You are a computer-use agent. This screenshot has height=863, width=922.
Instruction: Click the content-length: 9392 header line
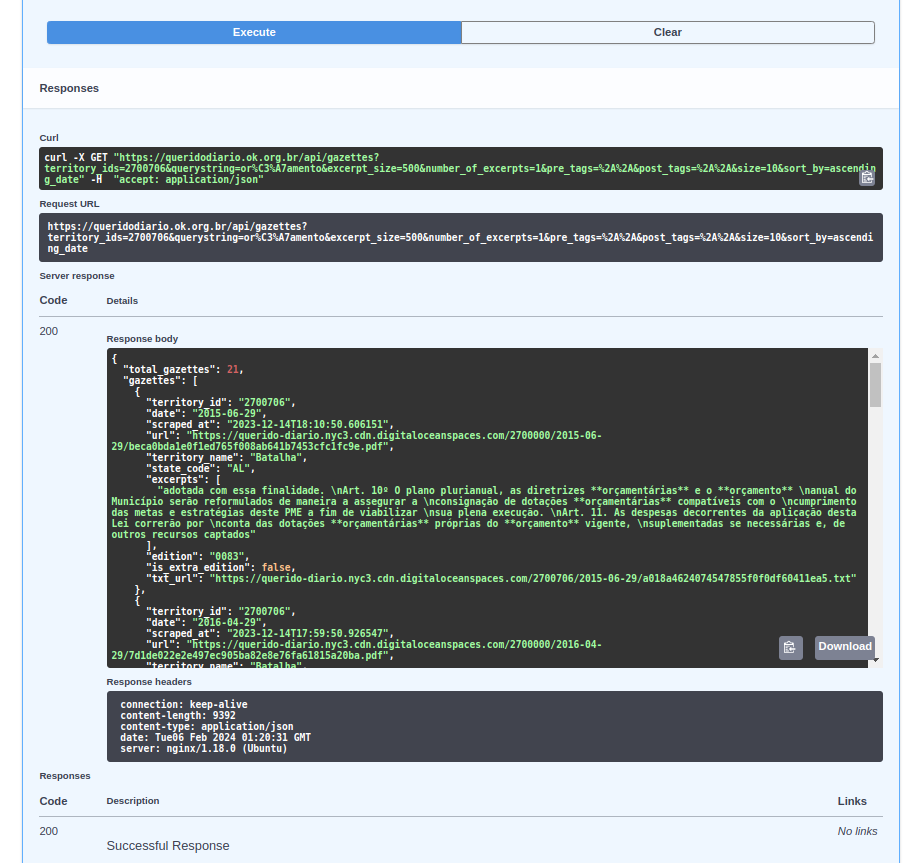click(178, 715)
